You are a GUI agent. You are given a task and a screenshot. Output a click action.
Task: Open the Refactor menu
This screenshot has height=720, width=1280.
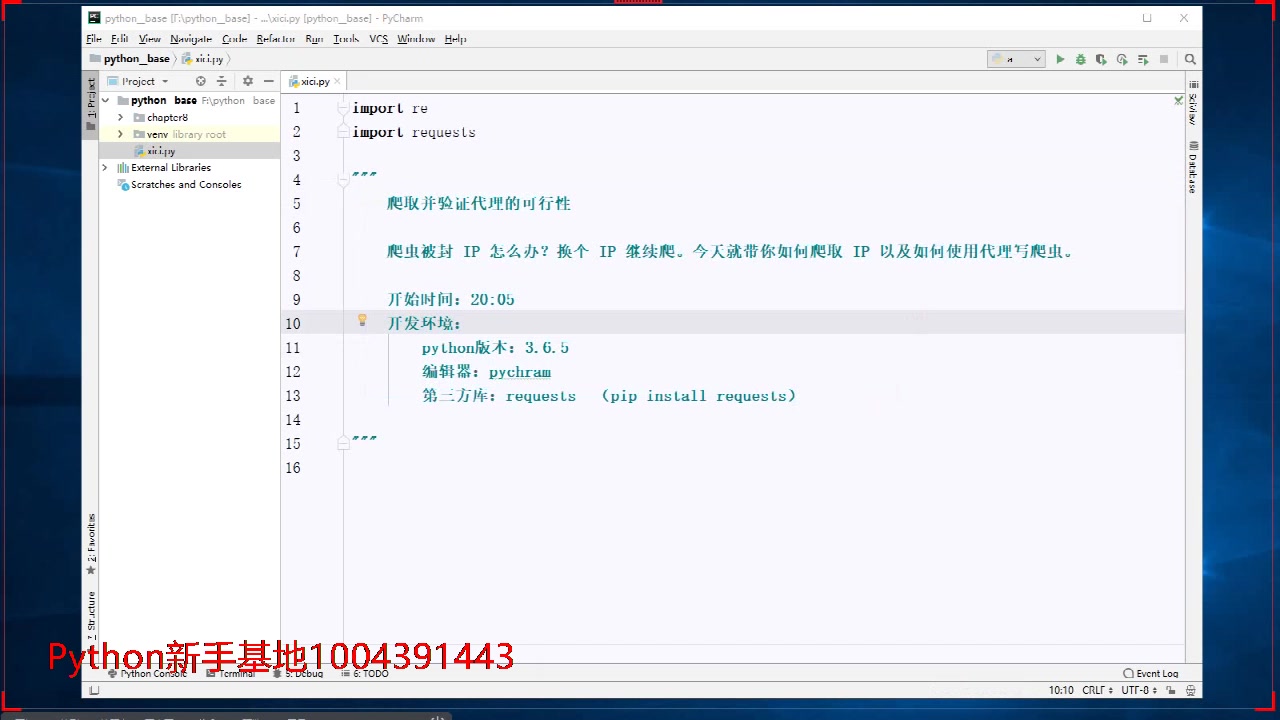point(276,39)
